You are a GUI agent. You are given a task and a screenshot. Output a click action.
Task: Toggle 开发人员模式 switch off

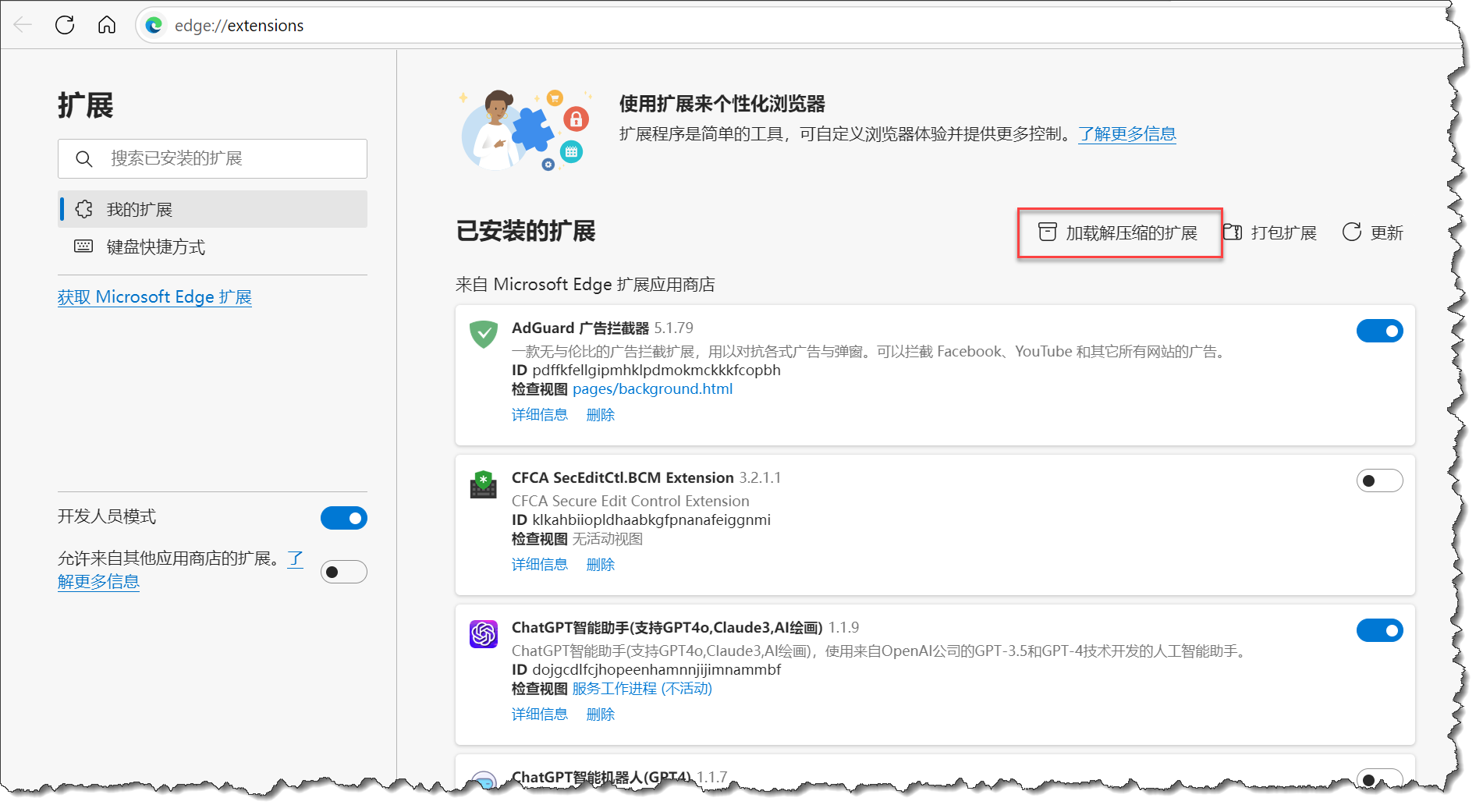344,518
